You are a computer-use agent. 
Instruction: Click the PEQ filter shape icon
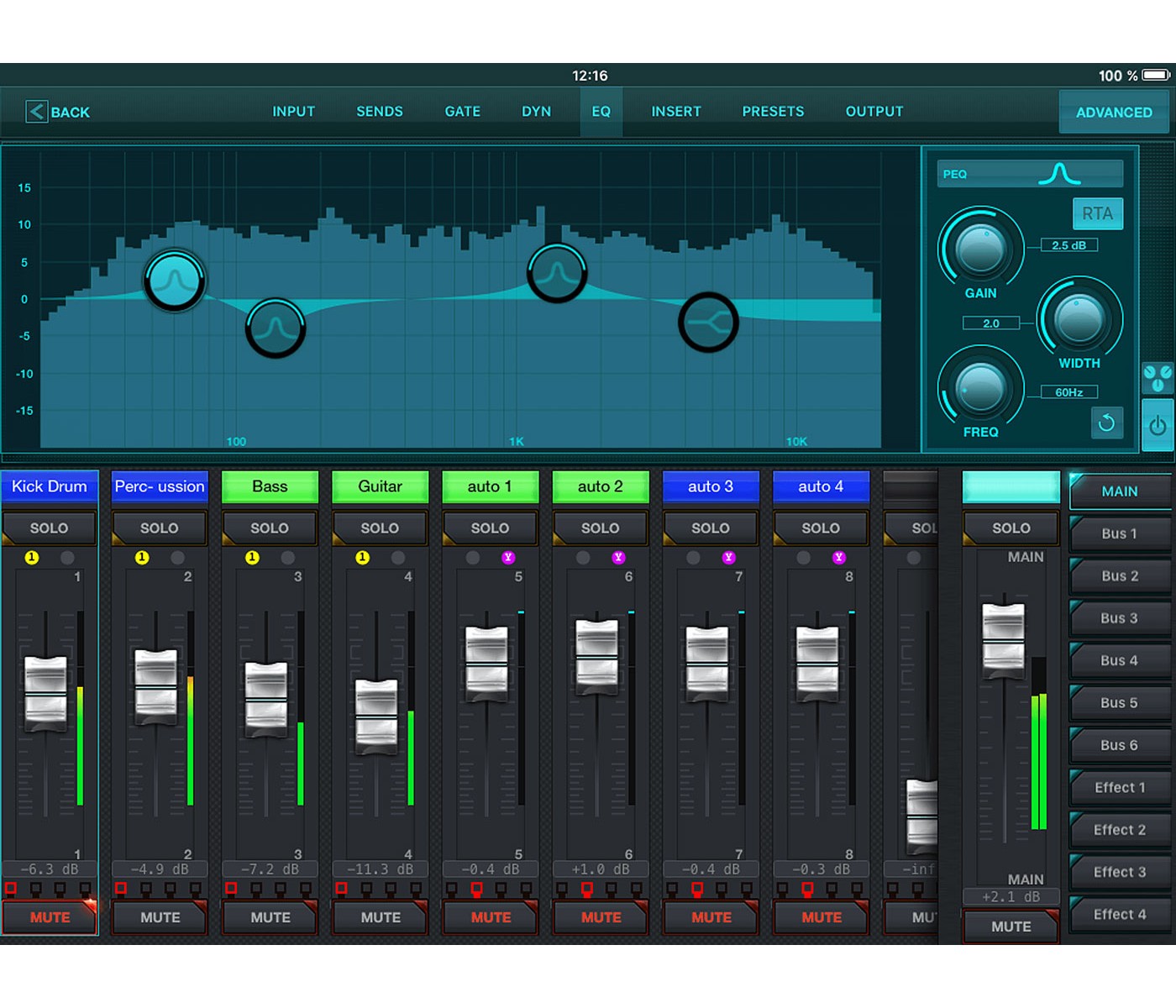[1059, 174]
